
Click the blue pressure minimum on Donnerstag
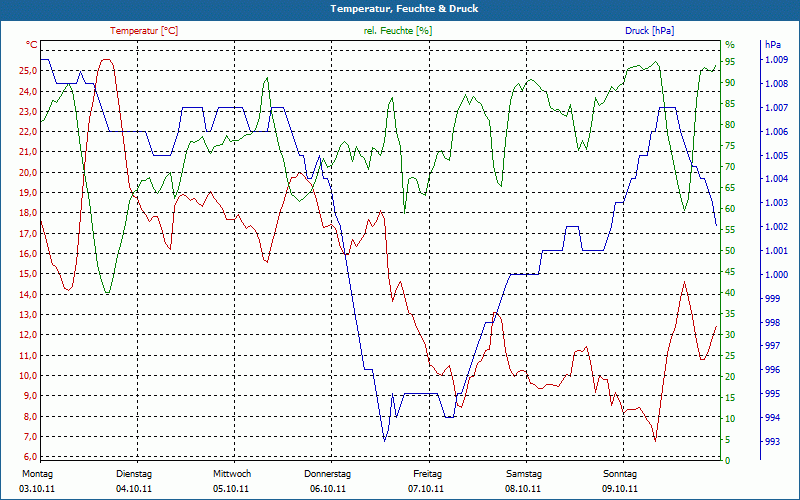(384, 441)
